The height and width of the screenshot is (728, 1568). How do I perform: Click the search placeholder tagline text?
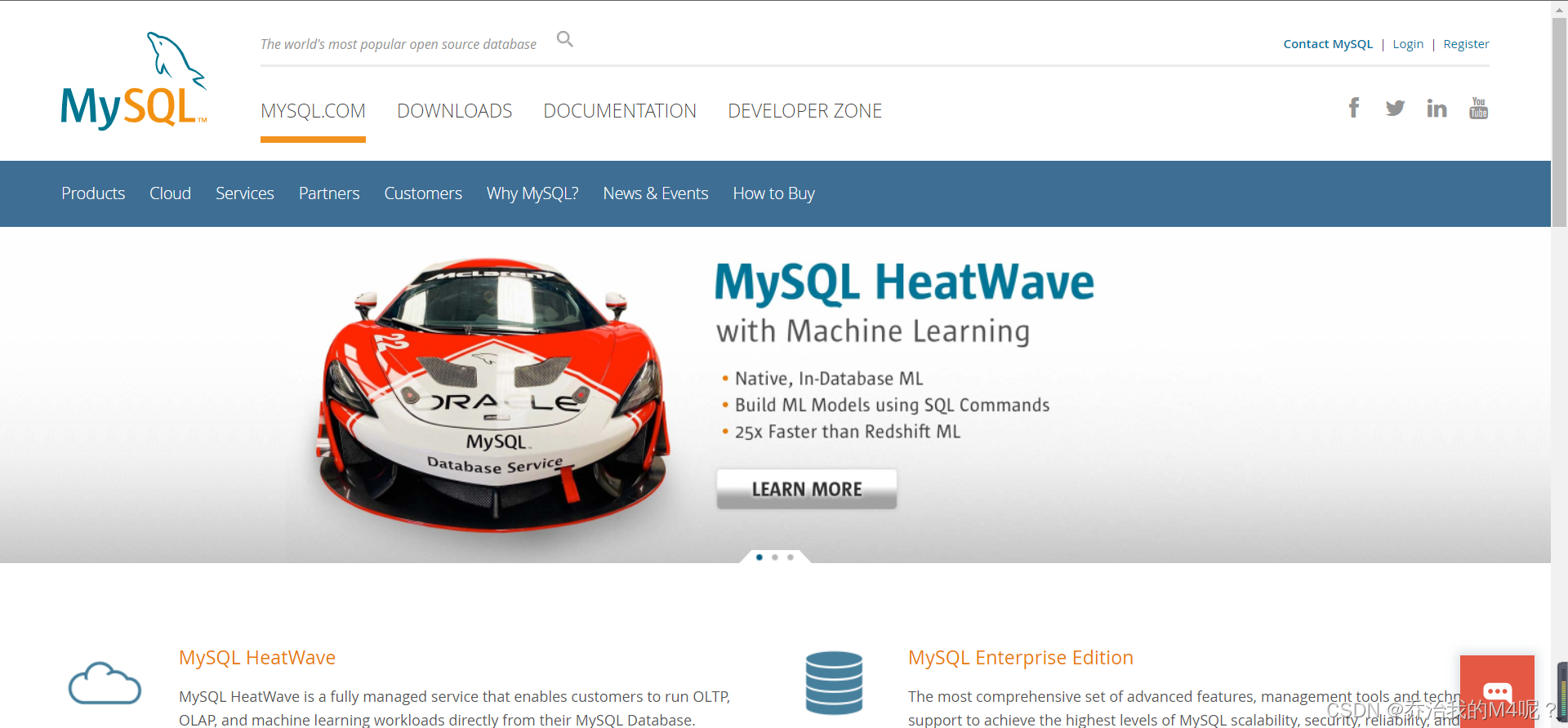pos(399,44)
